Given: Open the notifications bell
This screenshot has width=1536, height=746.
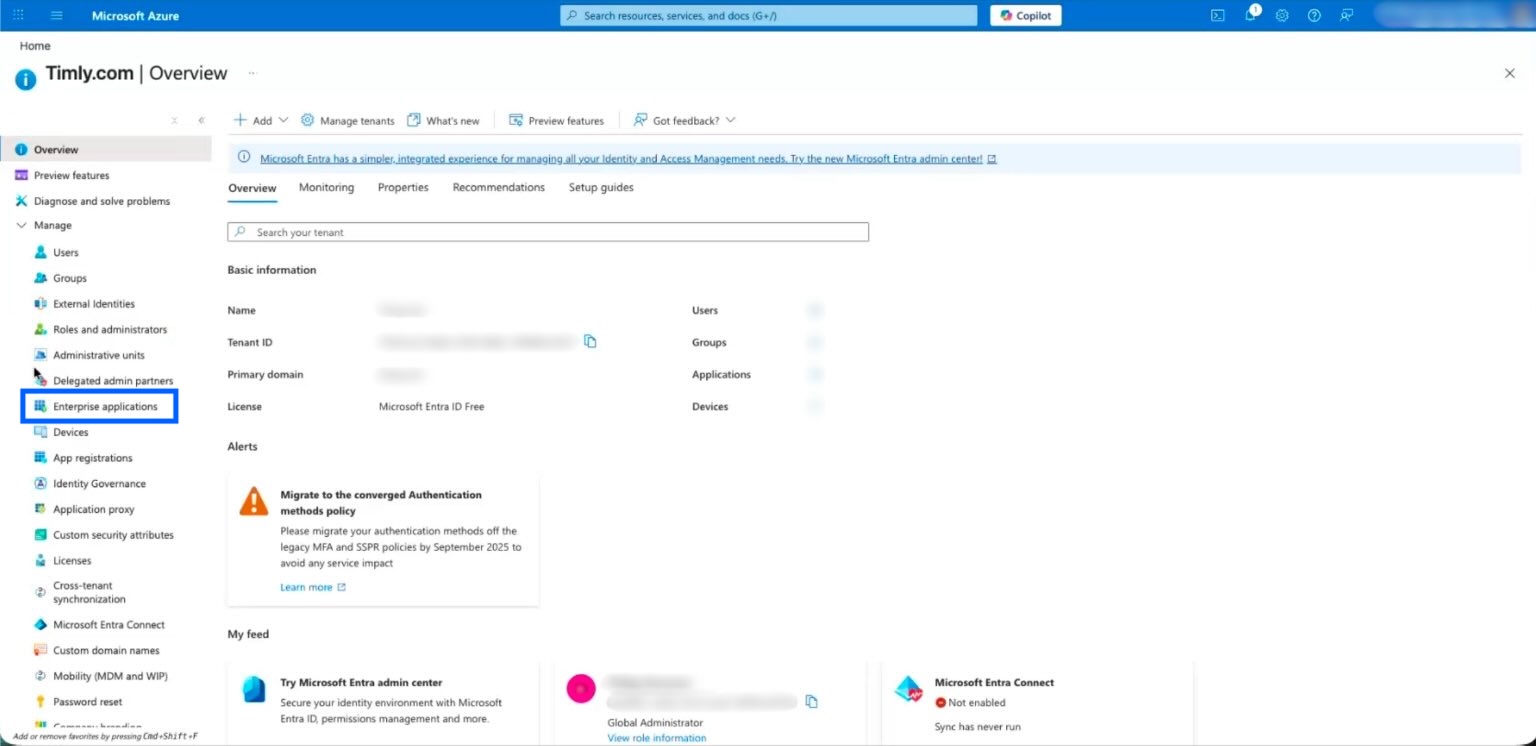Looking at the screenshot, I should (1250, 15).
